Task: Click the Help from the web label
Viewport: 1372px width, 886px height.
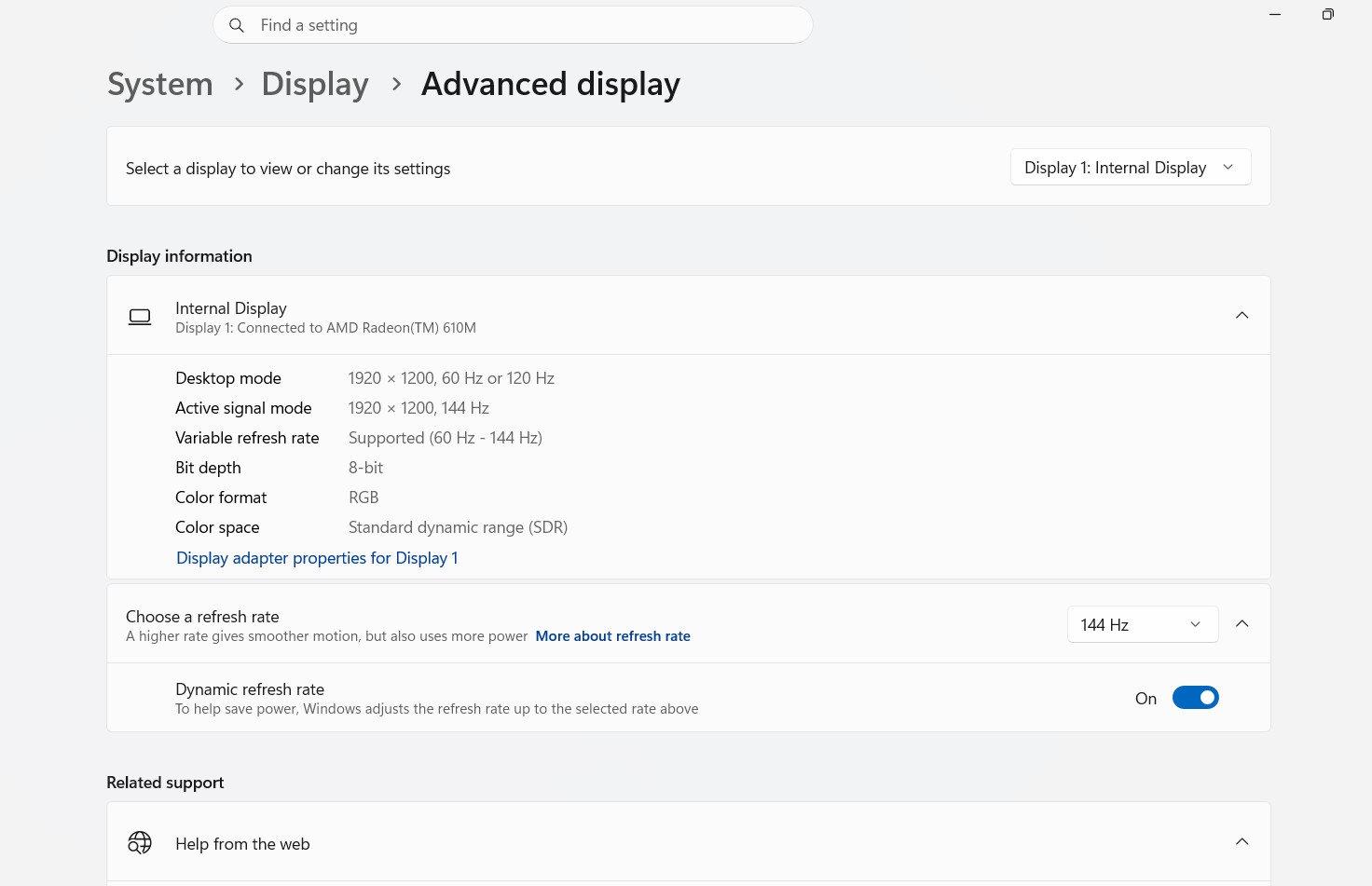Action: (x=242, y=844)
